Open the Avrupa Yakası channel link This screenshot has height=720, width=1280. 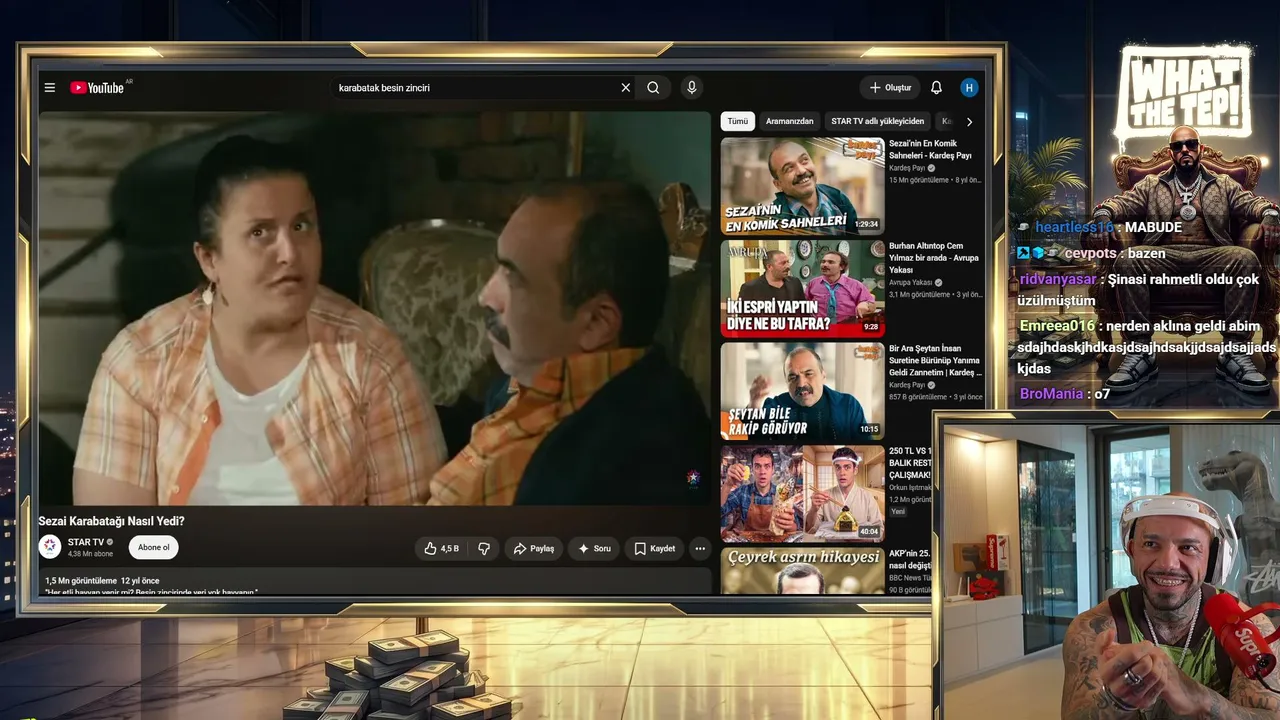tap(910, 283)
